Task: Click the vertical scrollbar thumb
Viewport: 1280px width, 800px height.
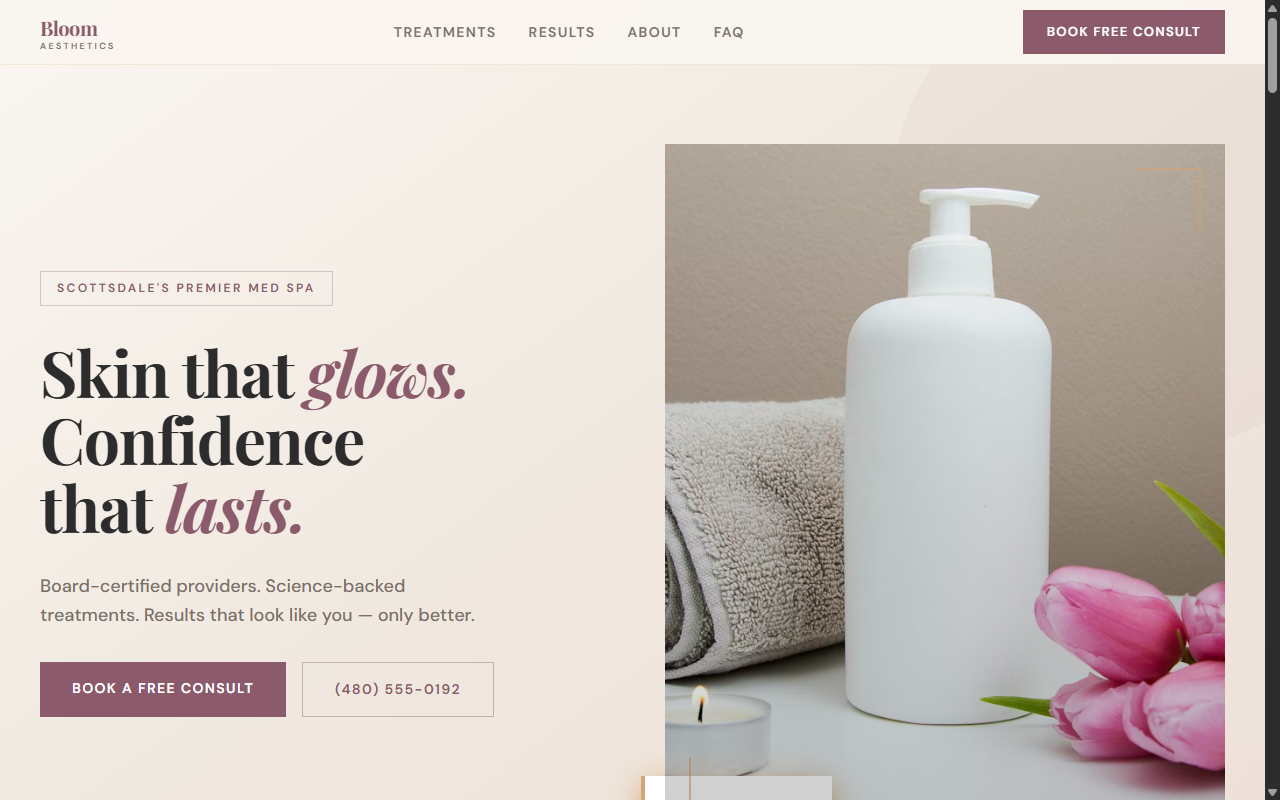Action: pos(1272,55)
